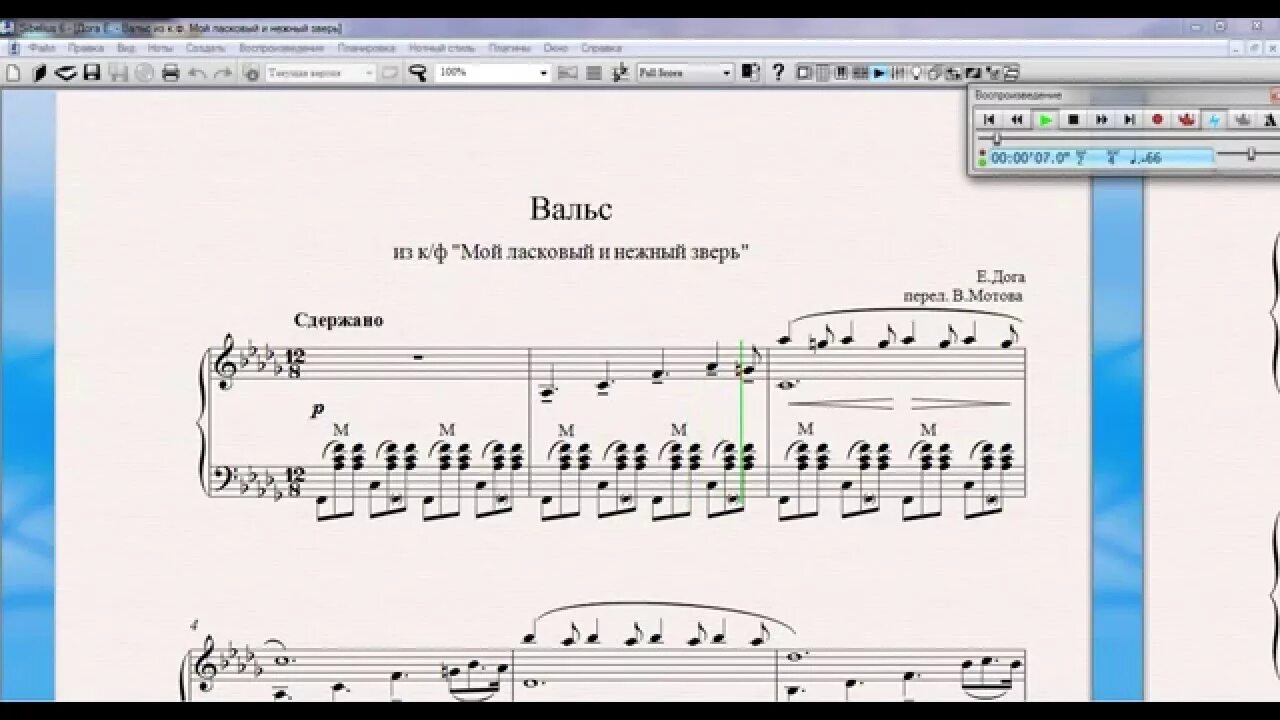
Task: Select arranger text "перел. В.Мотова"
Action: (x=963, y=296)
